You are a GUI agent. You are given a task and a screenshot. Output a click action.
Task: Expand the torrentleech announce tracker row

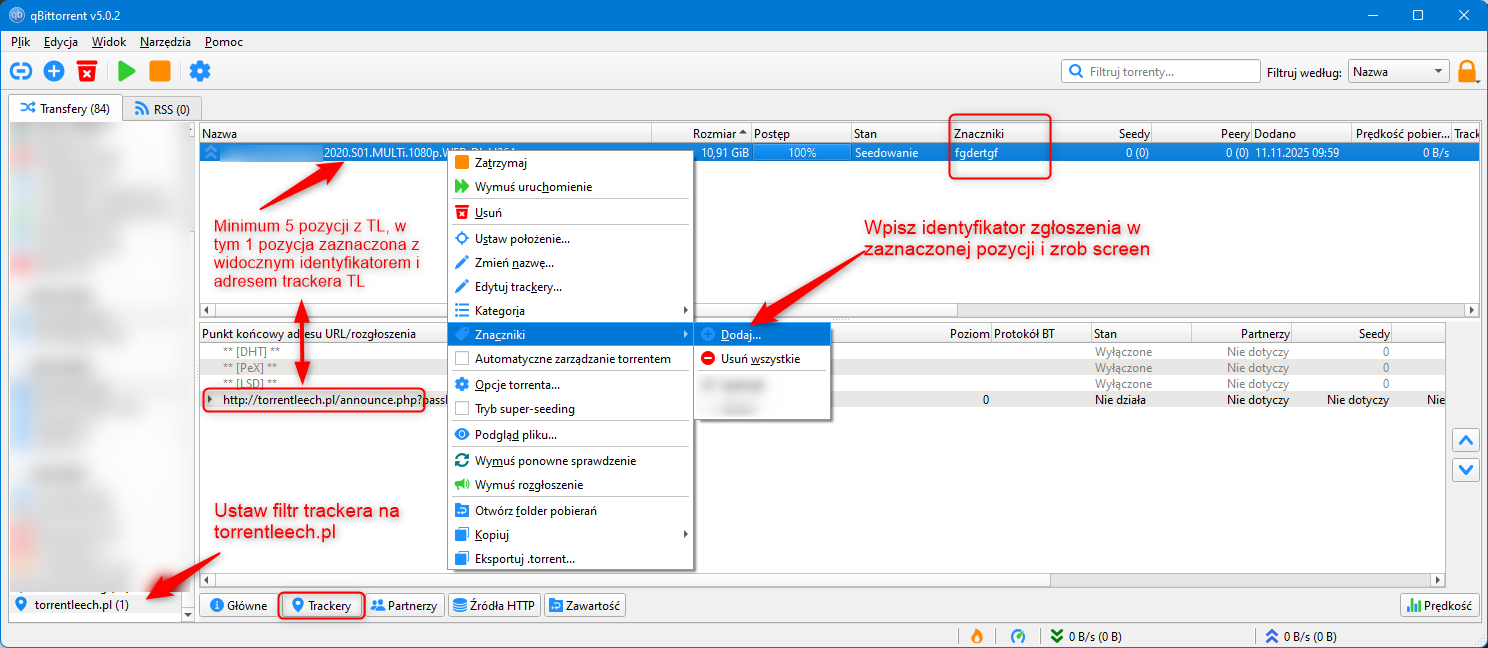point(209,400)
